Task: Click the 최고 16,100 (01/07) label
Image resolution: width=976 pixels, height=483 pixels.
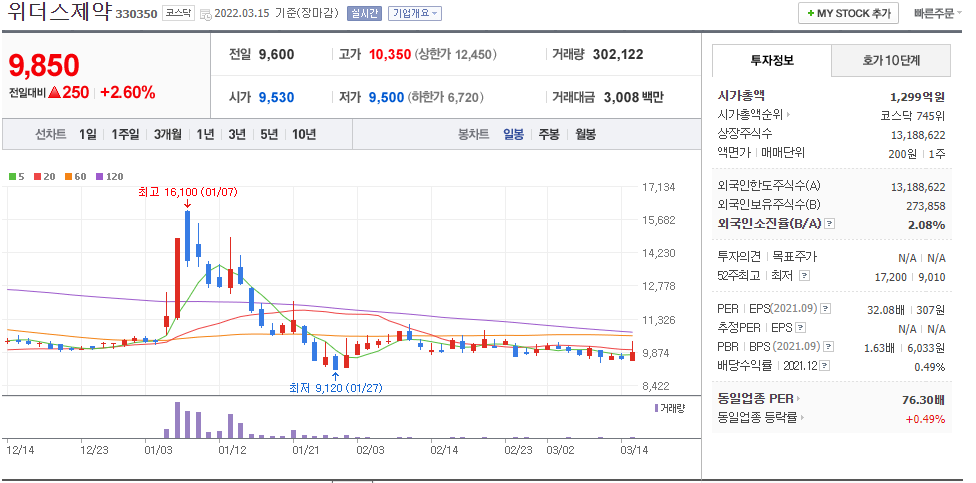Action: (188, 192)
